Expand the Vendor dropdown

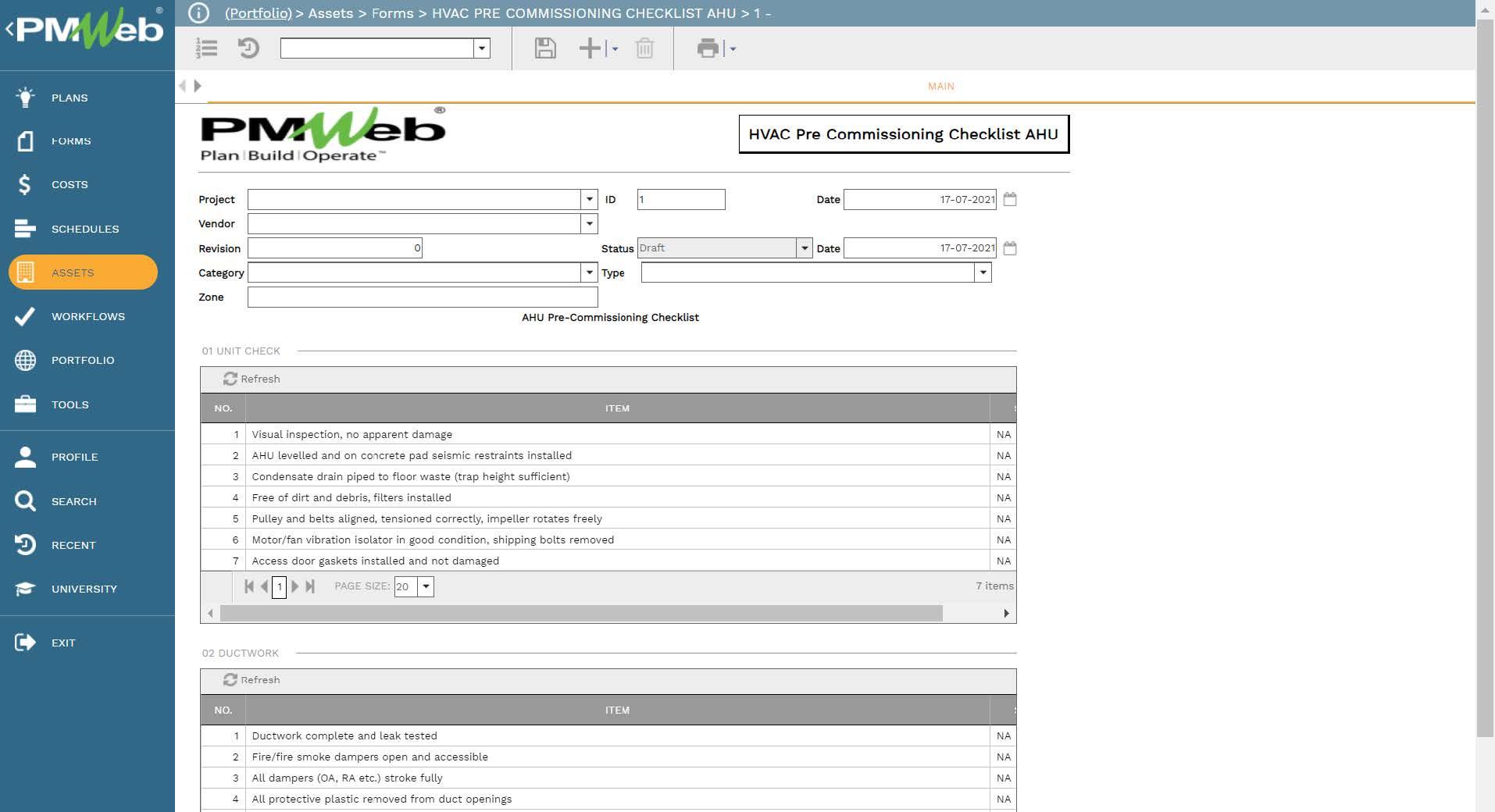click(x=589, y=224)
